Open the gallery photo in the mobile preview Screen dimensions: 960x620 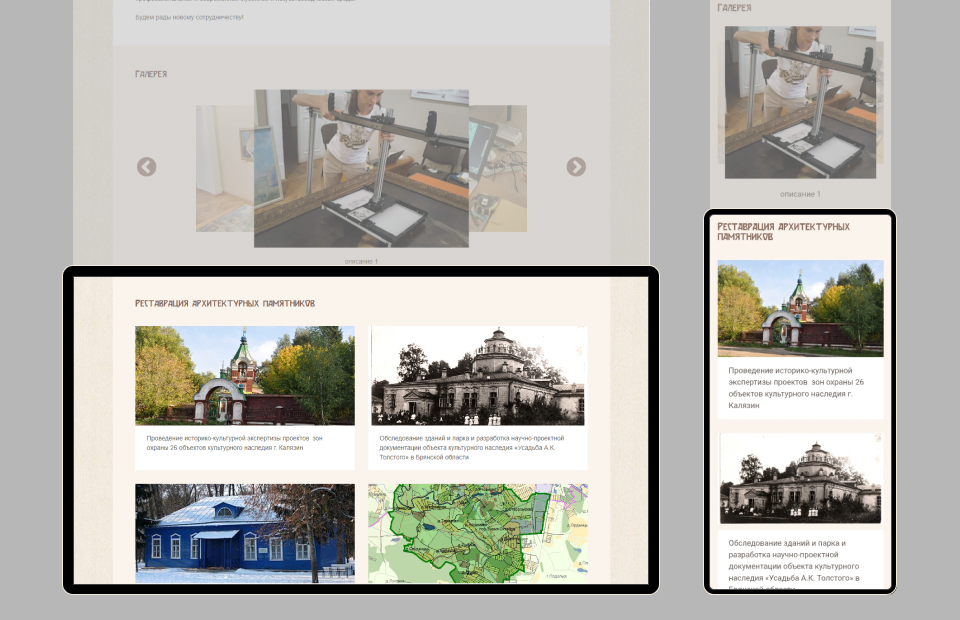[800, 100]
